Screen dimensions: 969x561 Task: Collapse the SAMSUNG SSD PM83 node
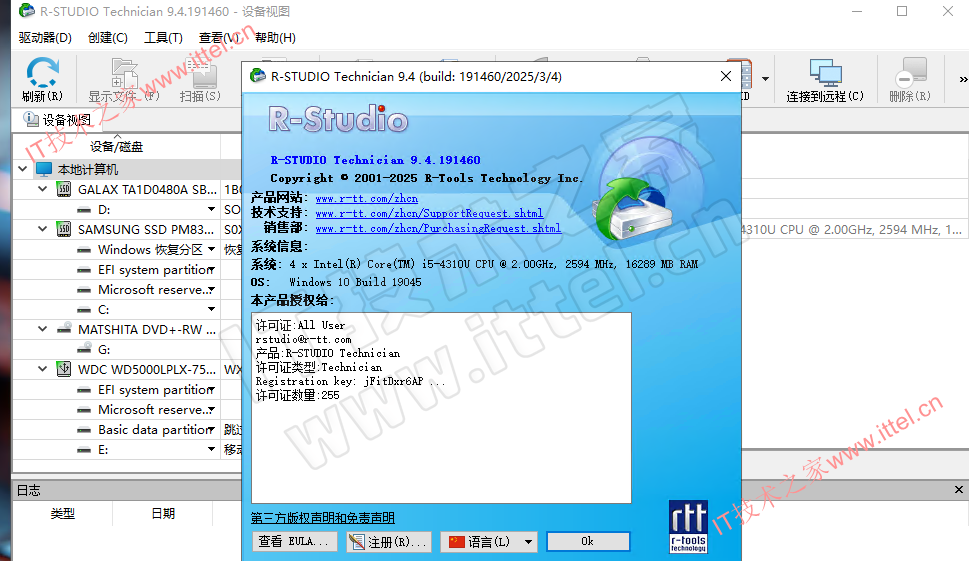pyautogui.click(x=42, y=229)
